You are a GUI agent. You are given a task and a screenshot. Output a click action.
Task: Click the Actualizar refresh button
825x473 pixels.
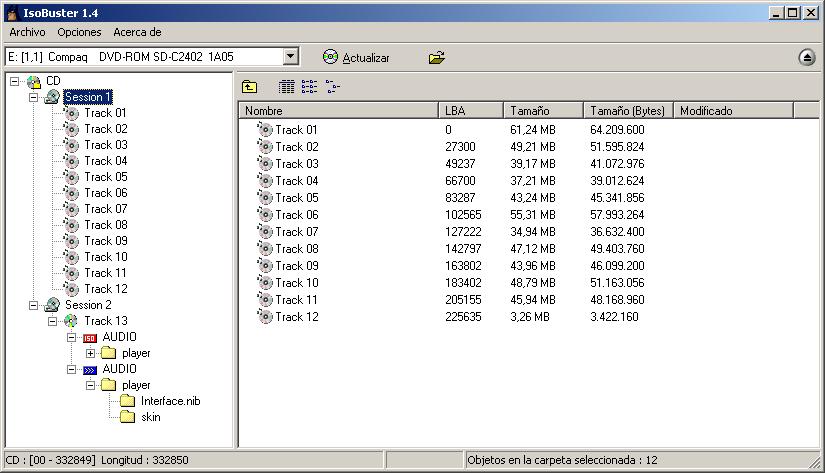pyautogui.click(x=356, y=58)
